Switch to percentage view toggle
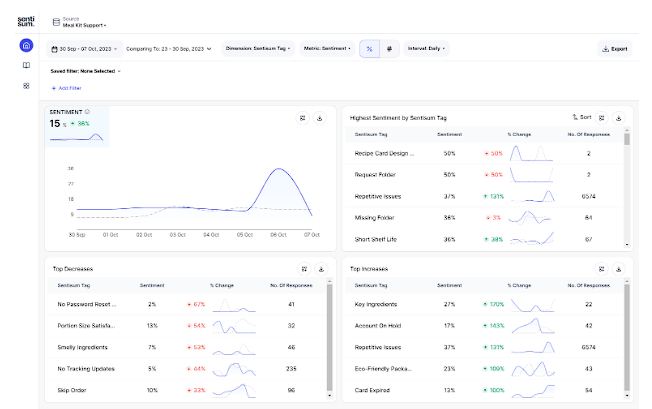This screenshot has width=652, height=409. pos(369,49)
